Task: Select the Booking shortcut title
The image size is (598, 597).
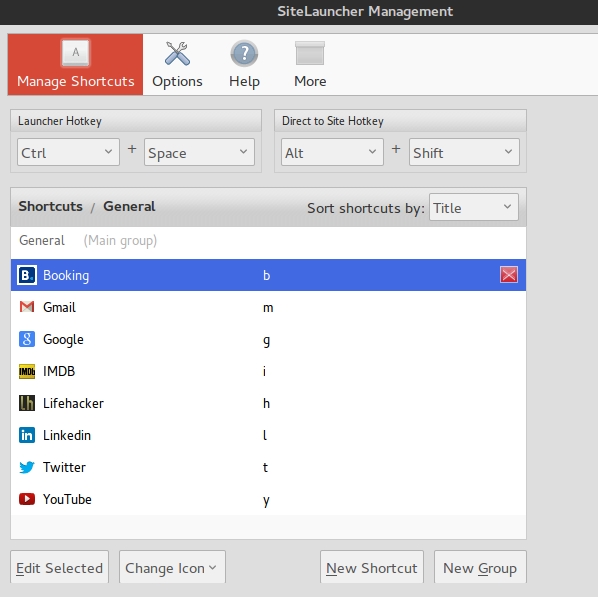Action: (x=66, y=275)
